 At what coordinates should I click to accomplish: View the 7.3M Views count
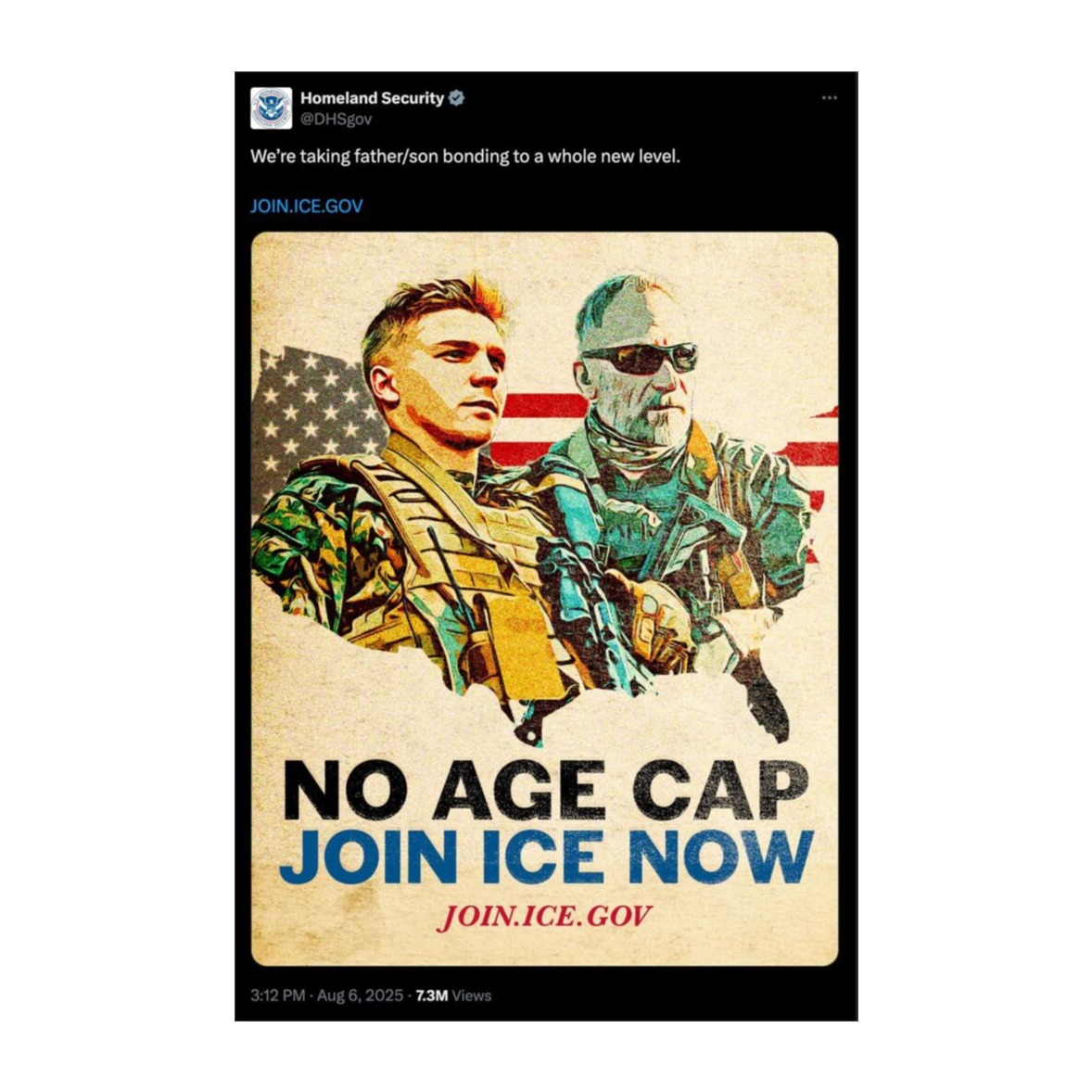coord(453,996)
